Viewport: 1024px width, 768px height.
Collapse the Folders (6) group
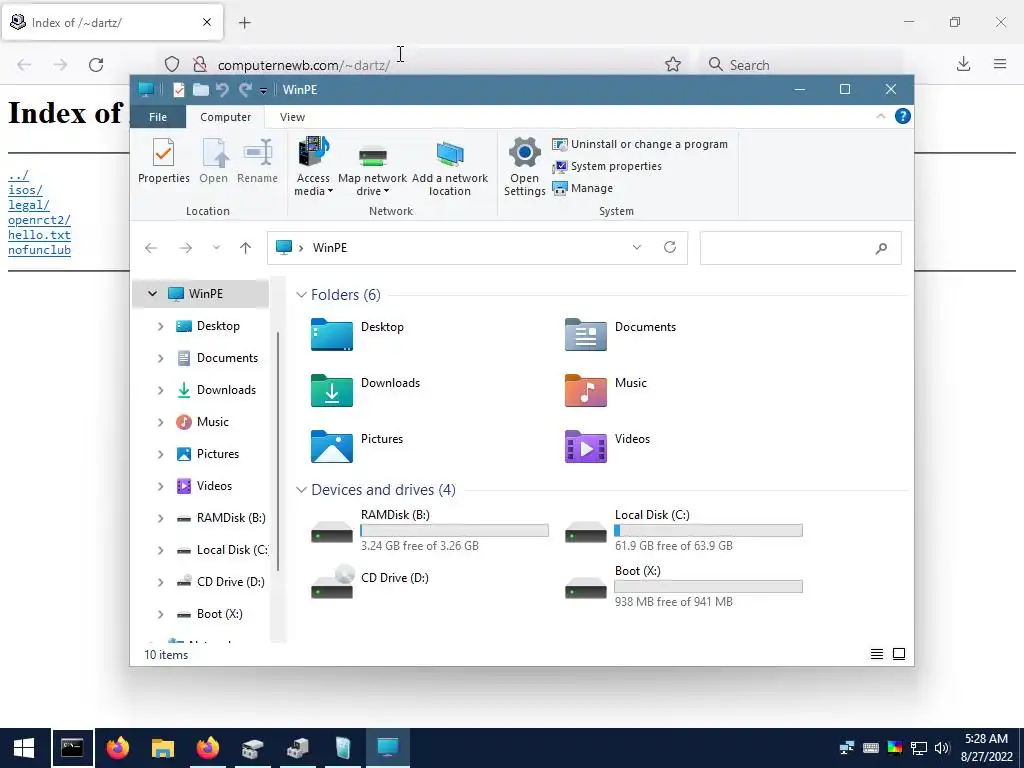[x=301, y=295]
